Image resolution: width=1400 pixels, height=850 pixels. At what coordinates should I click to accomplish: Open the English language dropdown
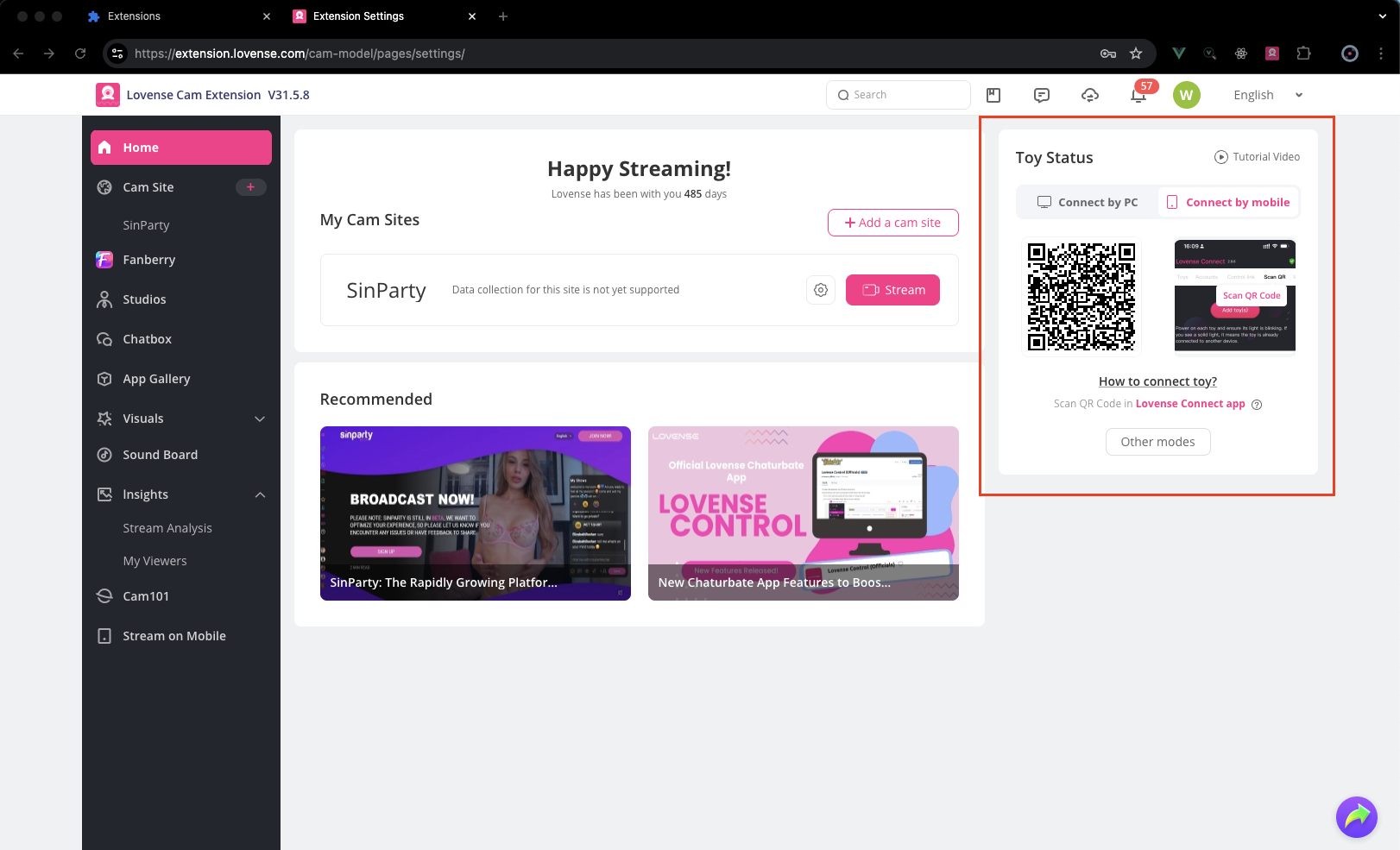1267,95
